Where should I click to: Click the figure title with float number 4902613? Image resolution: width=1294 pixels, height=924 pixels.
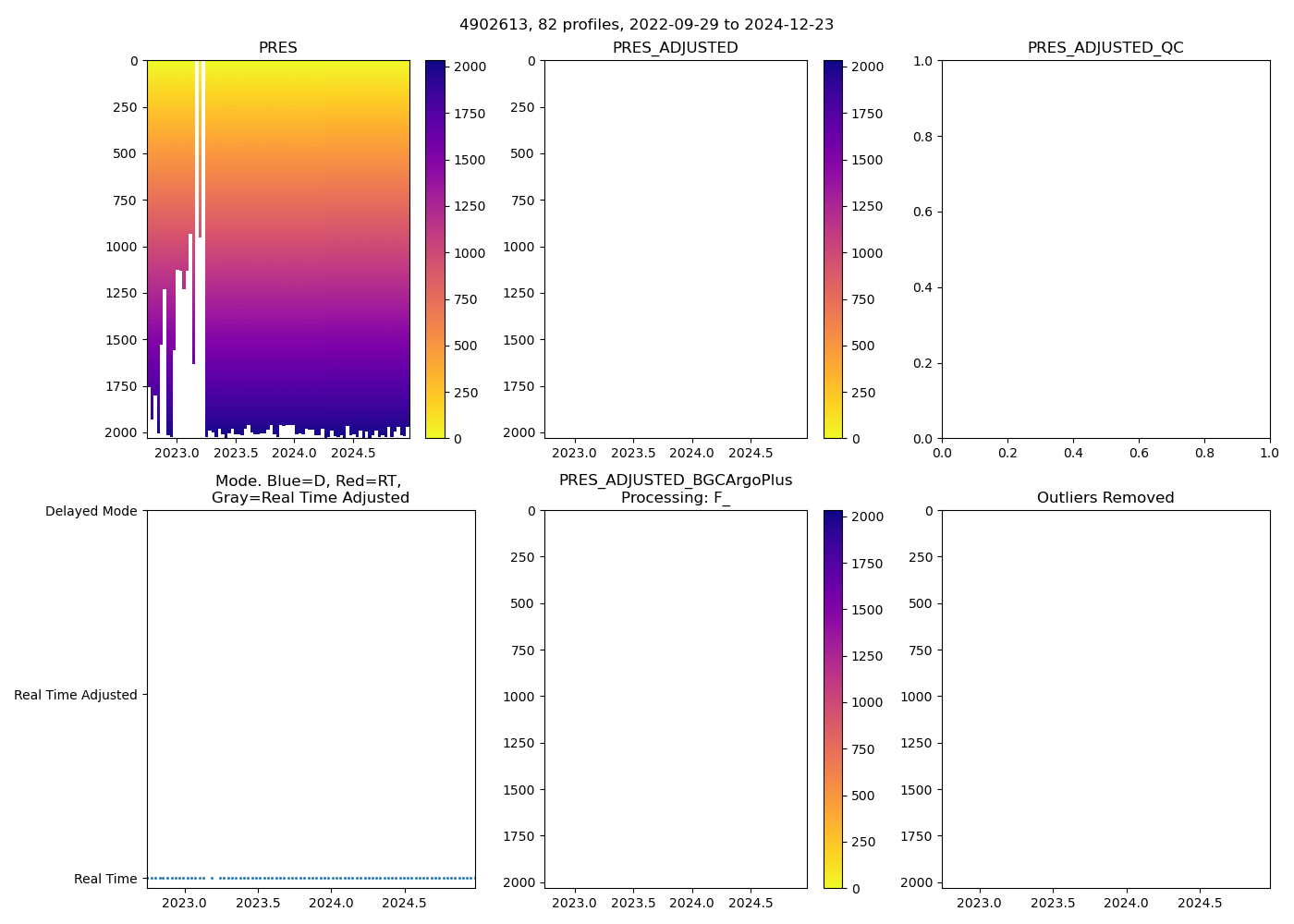click(x=646, y=25)
